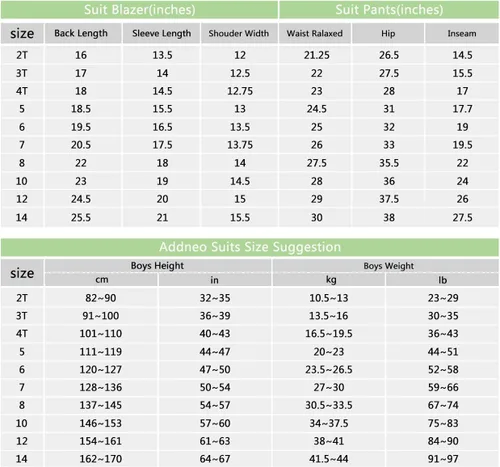
Task: Click the 16.5~19.5 kg weight cell
Action: (x=329, y=334)
